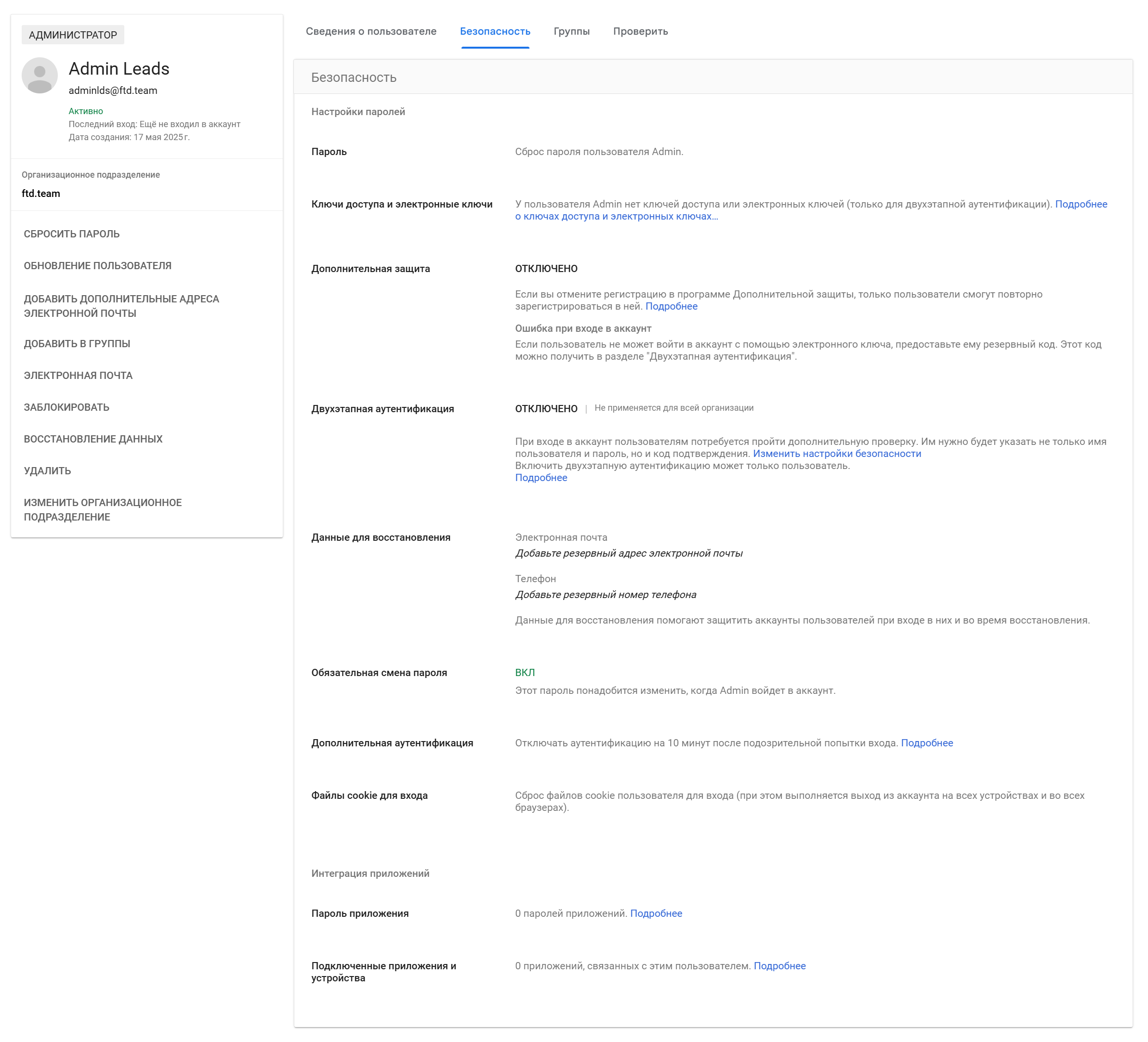Viewport: 1148px width, 1042px height.
Task: Expand Обязательная смена пароля row
Action: coord(713,681)
